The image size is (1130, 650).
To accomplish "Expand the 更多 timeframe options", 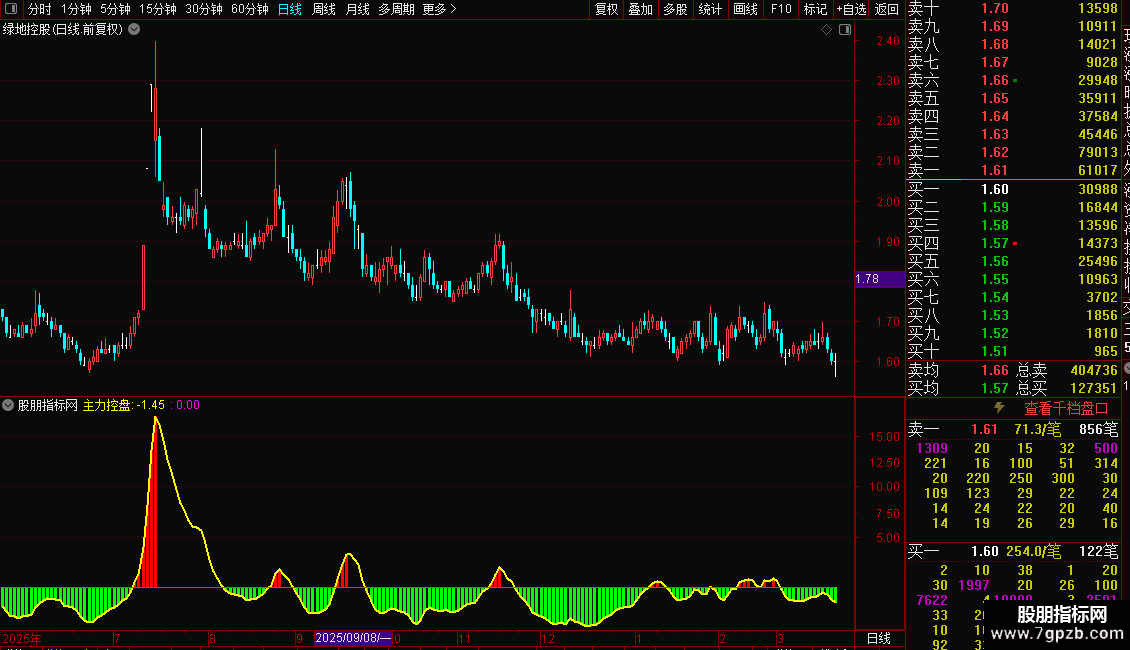I will [x=439, y=9].
